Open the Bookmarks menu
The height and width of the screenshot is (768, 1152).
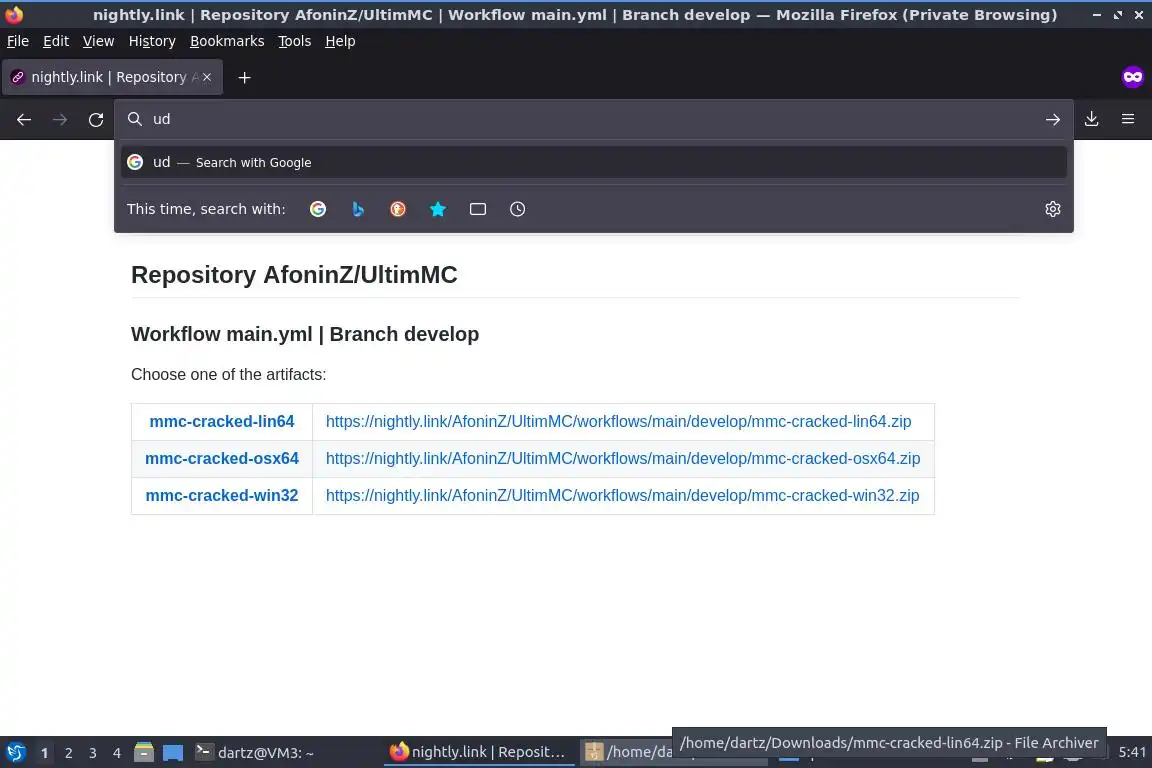click(x=227, y=41)
